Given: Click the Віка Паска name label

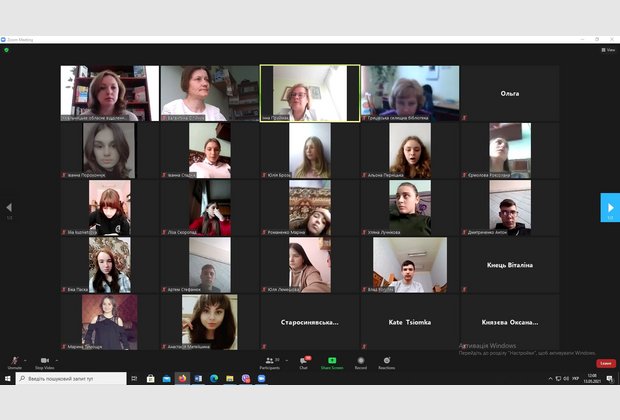Looking at the screenshot, I should (x=78, y=289).
